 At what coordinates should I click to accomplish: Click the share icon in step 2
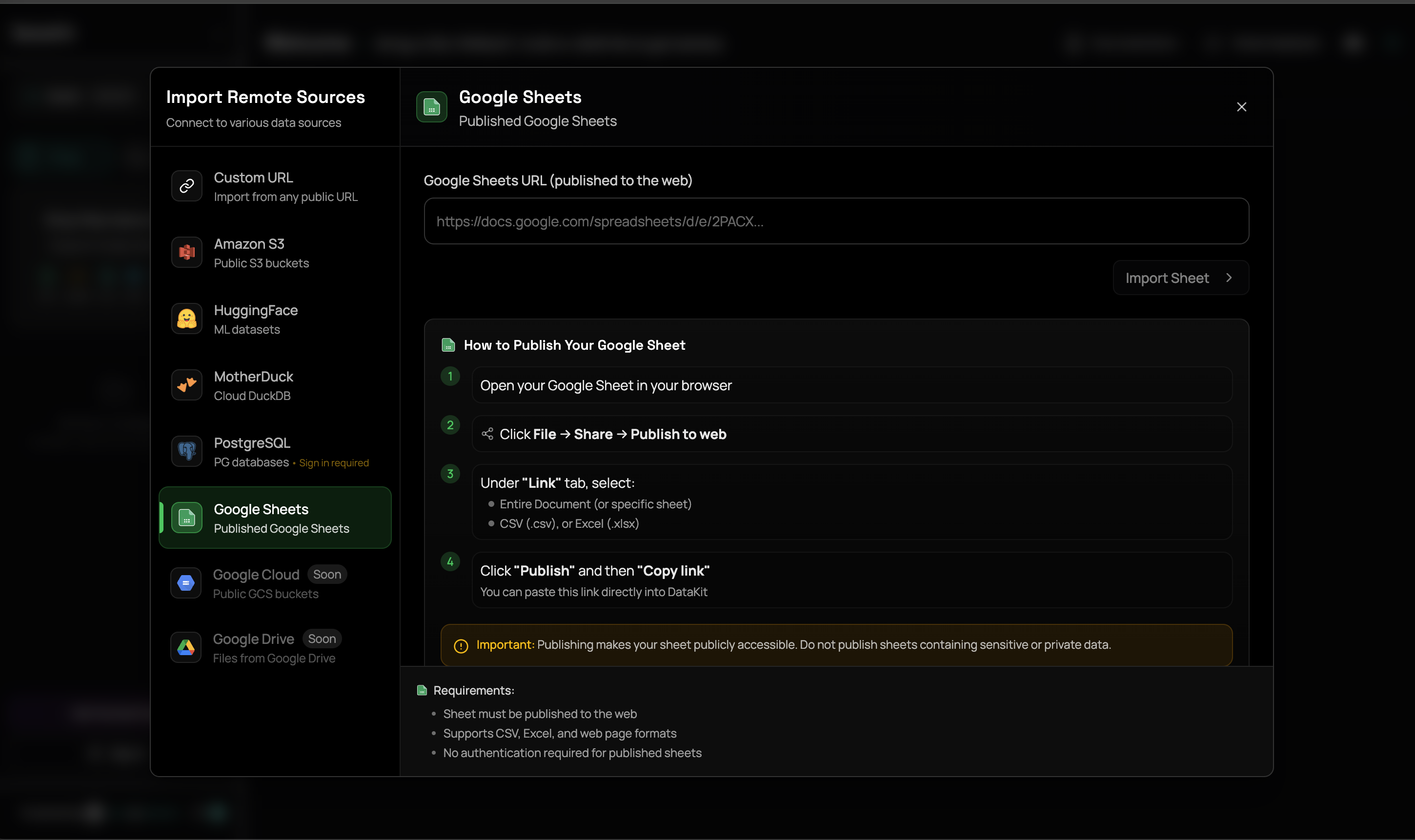(x=487, y=434)
